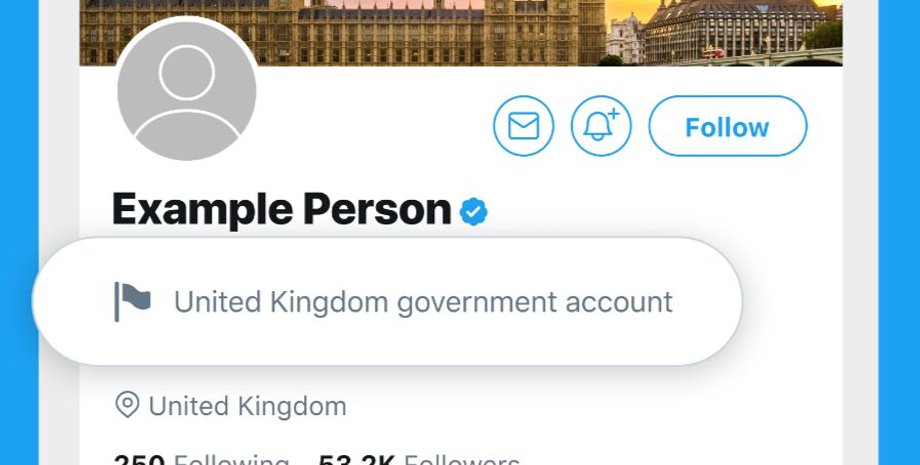The width and height of the screenshot is (920, 465).
Task: Follow the Example Person account
Action: point(727,127)
